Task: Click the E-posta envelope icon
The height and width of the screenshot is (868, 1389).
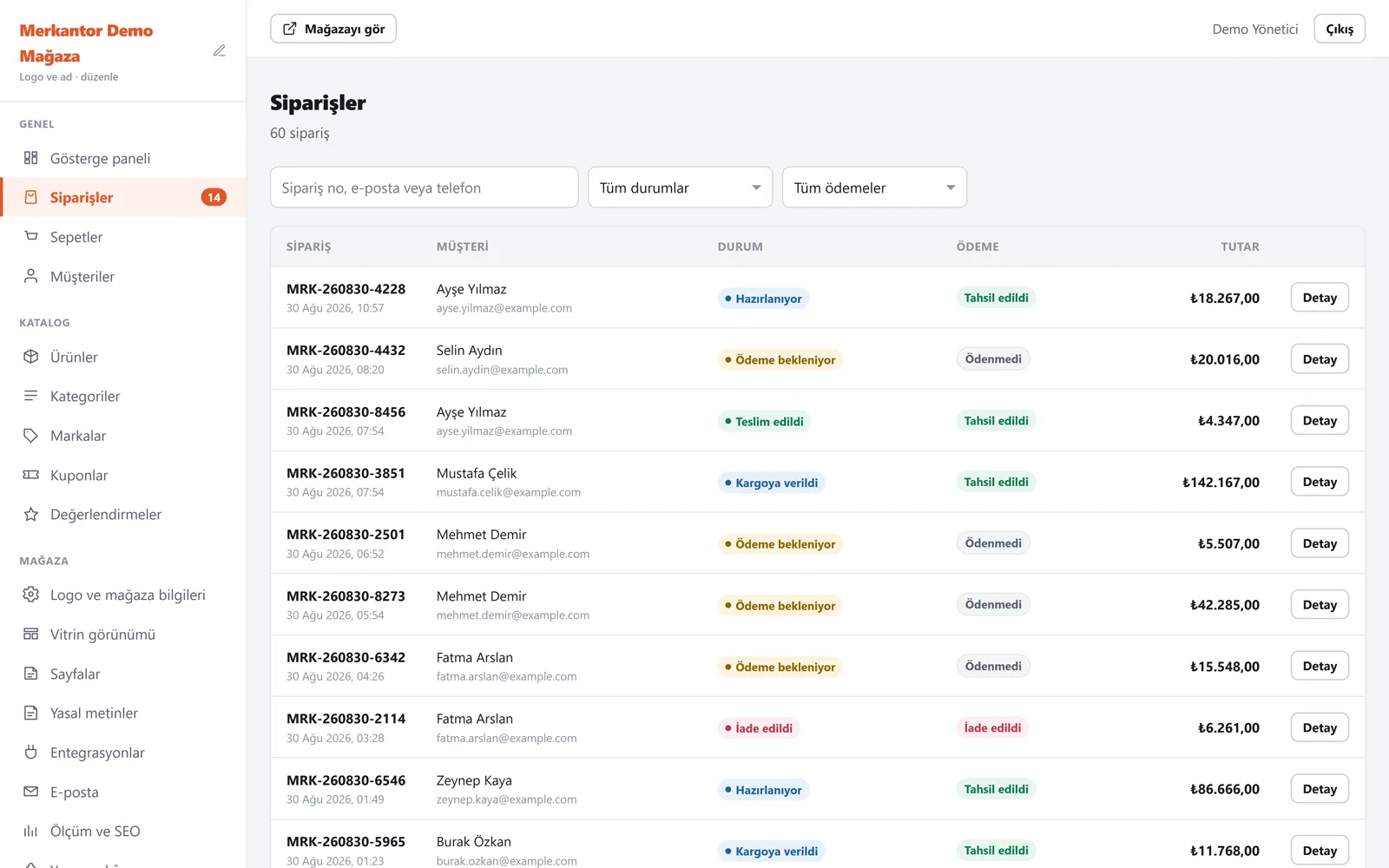Action: (x=31, y=792)
